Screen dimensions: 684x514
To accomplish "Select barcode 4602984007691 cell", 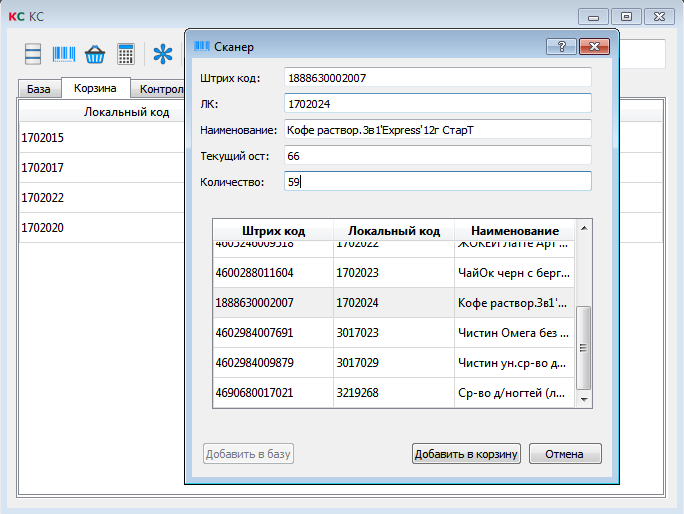I will (x=273, y=332).
